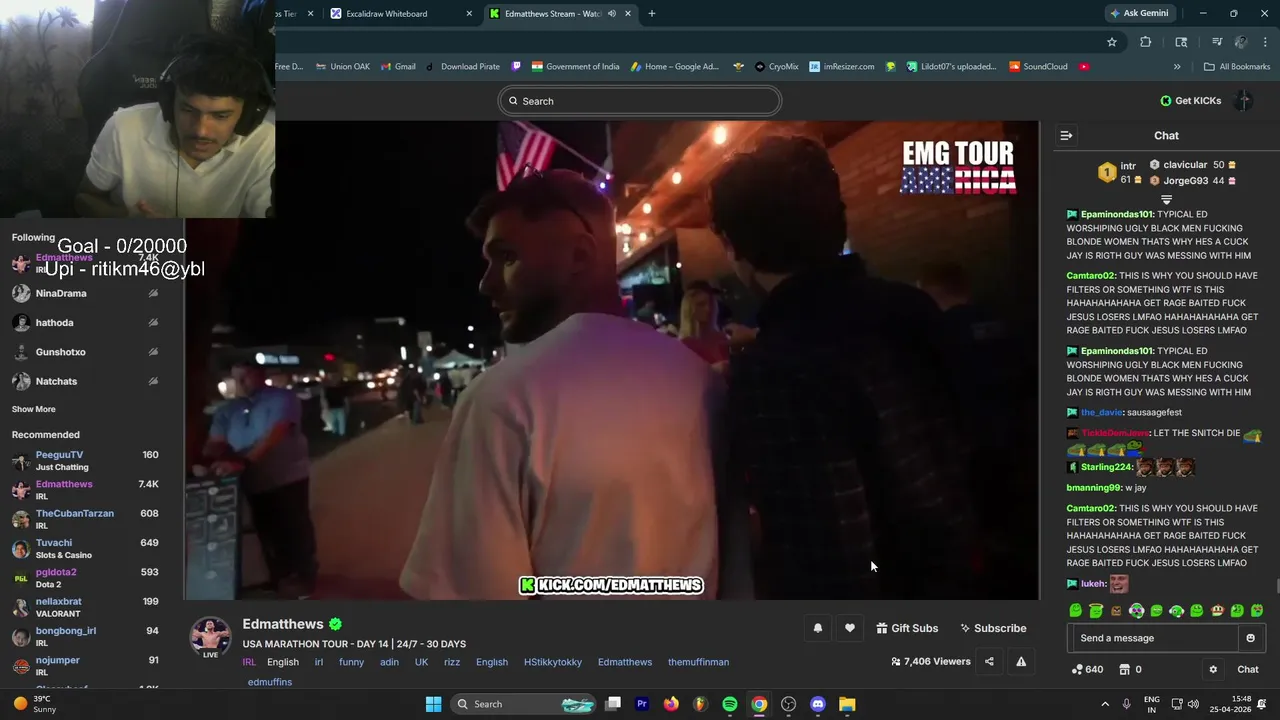Image resolution: width=1280 pixels, height=720 pixels.
Task: Open the IRL category link
Action: click(249, 662)
